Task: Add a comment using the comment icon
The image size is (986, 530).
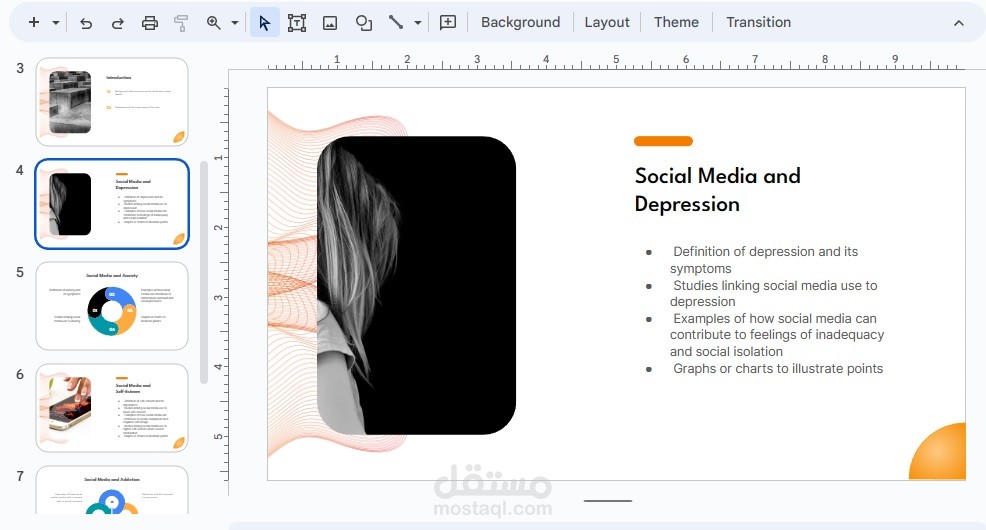Action: [448, 23]
